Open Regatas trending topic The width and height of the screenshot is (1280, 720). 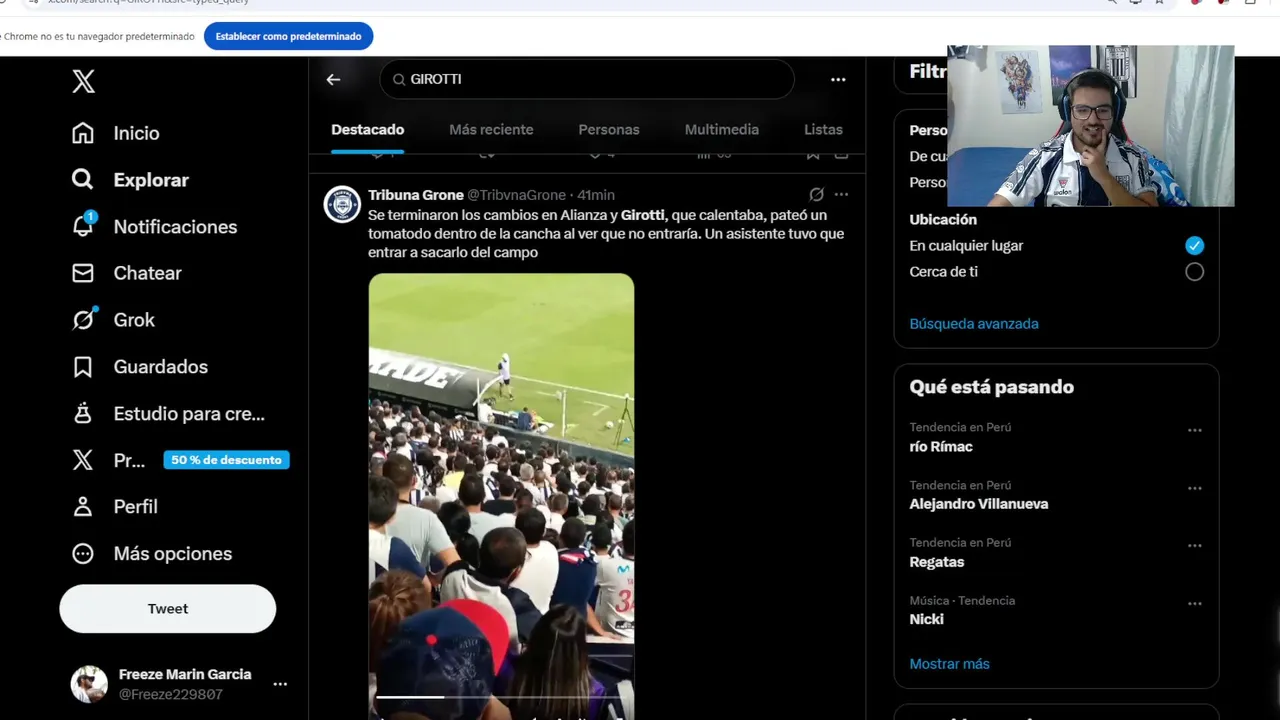click(937, 562)
